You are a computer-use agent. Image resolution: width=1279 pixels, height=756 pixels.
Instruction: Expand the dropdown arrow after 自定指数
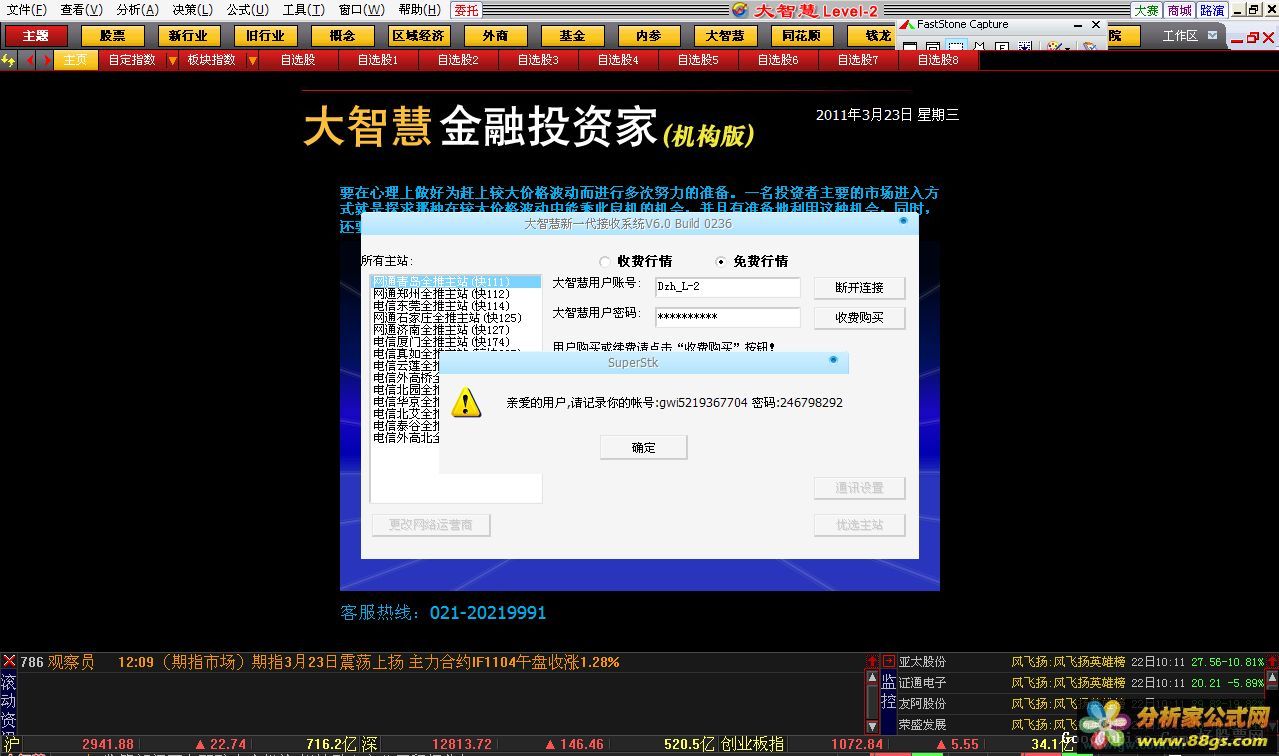click(x=172, y=60)
